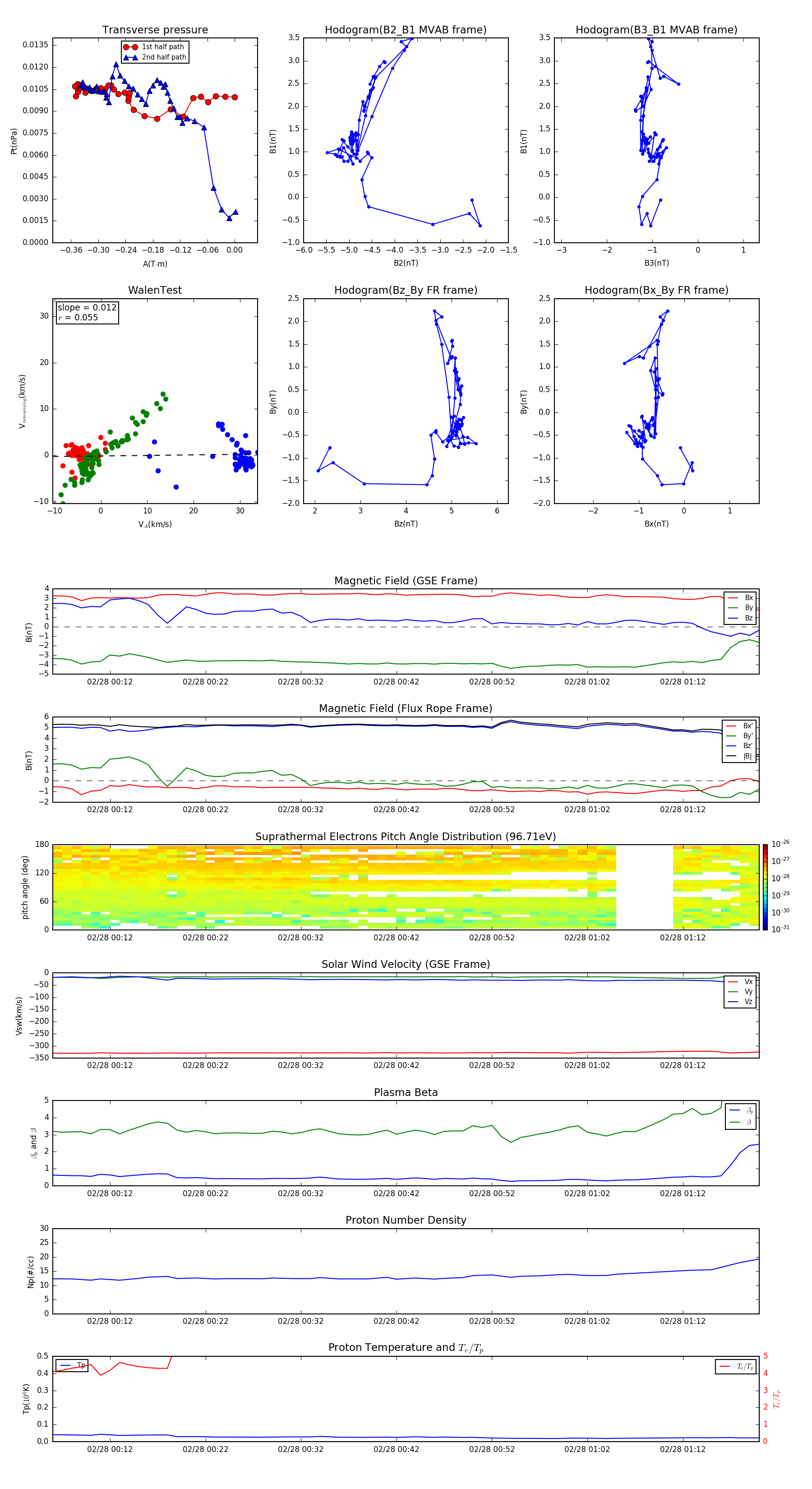The image size is (812, 1489).
Task: Click the "pitch angle (deg)" y-axis label
Action: click(x=25, y=887)
